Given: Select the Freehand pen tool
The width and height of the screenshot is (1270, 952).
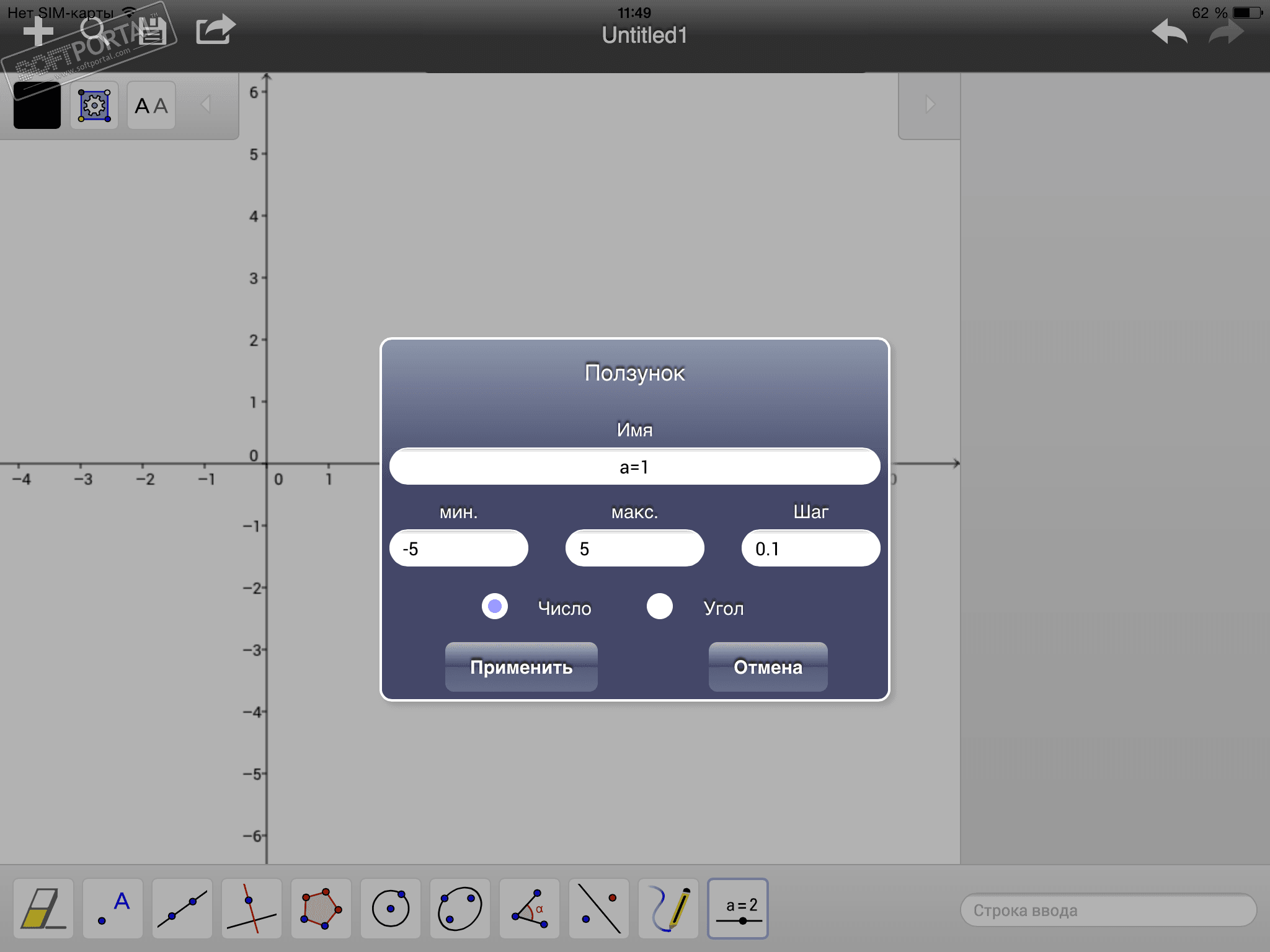Looking at the screenshot, I should pos(668,908).
